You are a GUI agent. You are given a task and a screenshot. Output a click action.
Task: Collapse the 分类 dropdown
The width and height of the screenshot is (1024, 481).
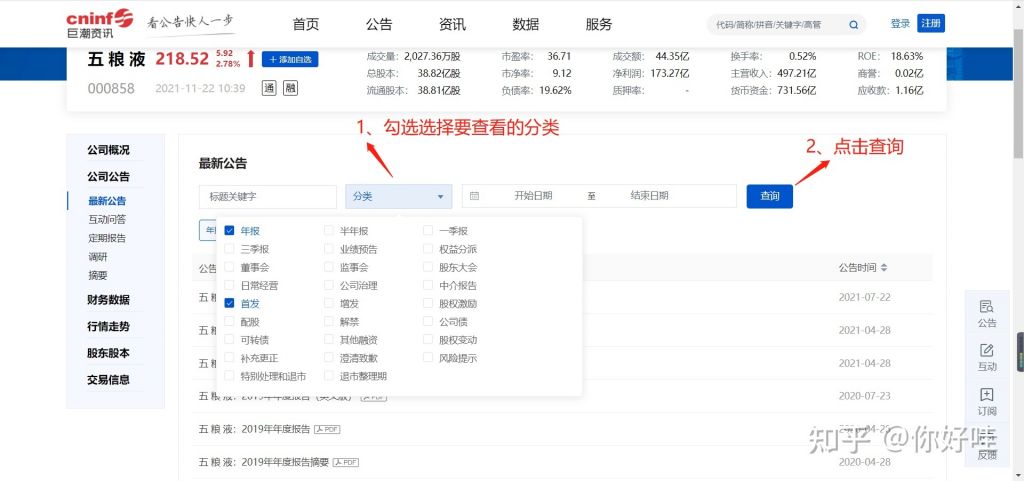pos(398,196)
